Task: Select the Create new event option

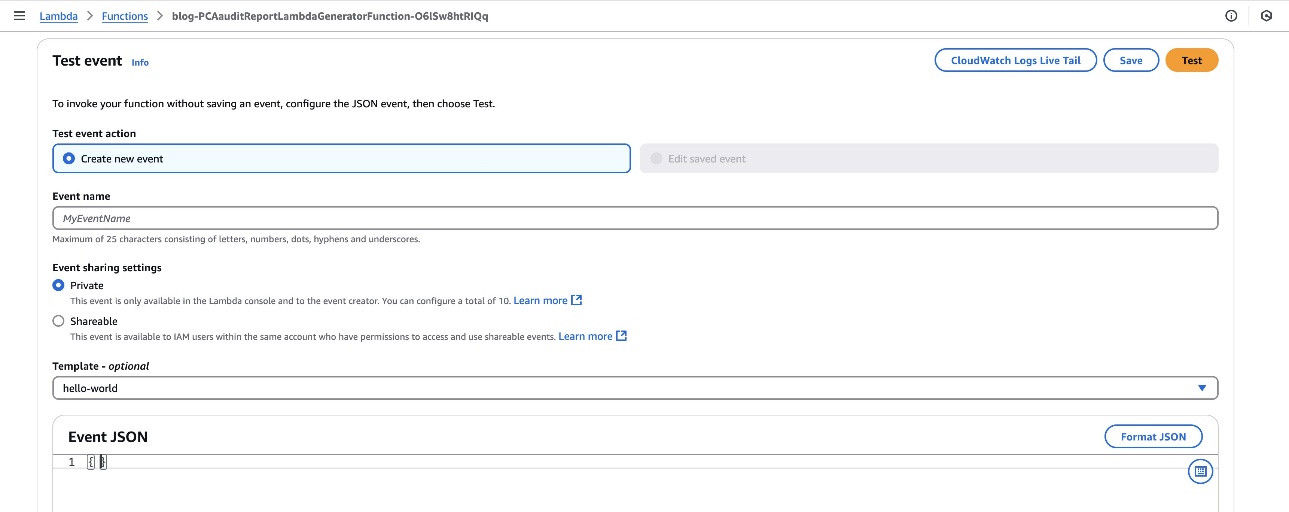Action: coord(342,158)
